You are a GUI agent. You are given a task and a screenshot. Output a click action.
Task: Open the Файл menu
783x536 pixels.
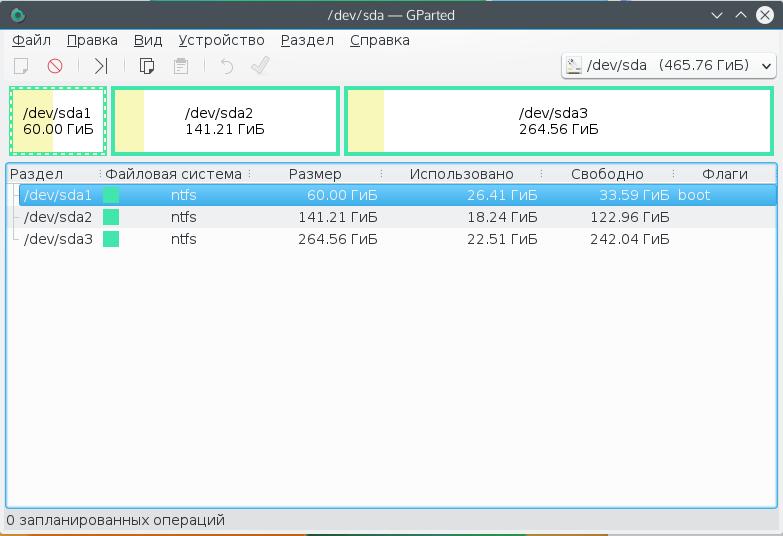pyautogui.click(x=32, y=40)
